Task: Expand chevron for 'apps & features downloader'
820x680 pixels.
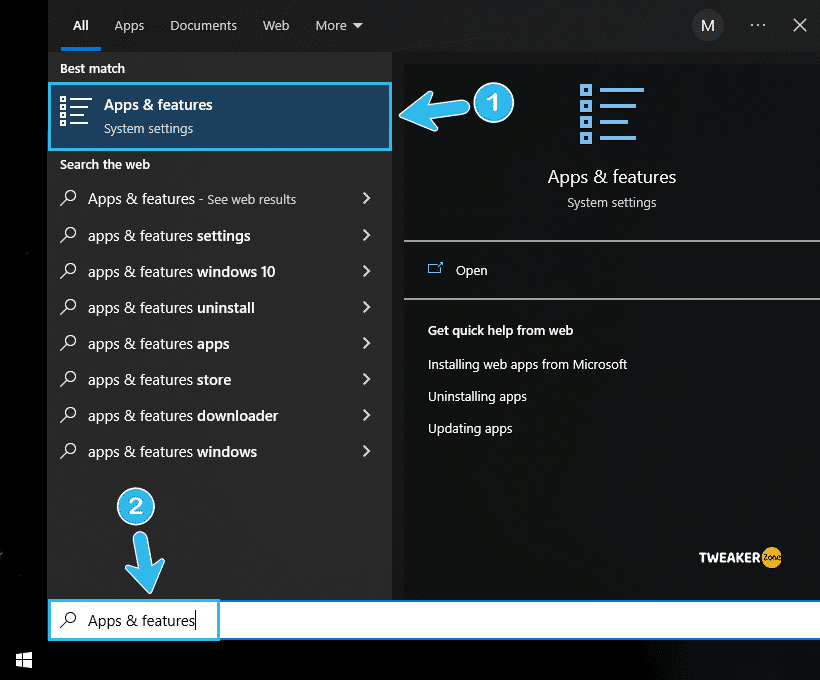Action: (x=367, y=415)
